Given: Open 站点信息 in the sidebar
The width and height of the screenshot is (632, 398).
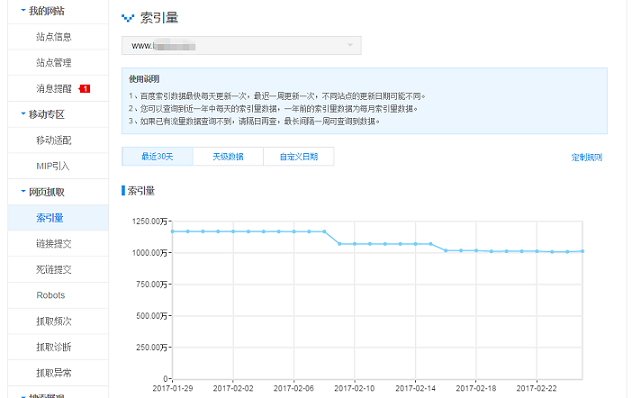Looking at the screenshot, I should (54, 37).
